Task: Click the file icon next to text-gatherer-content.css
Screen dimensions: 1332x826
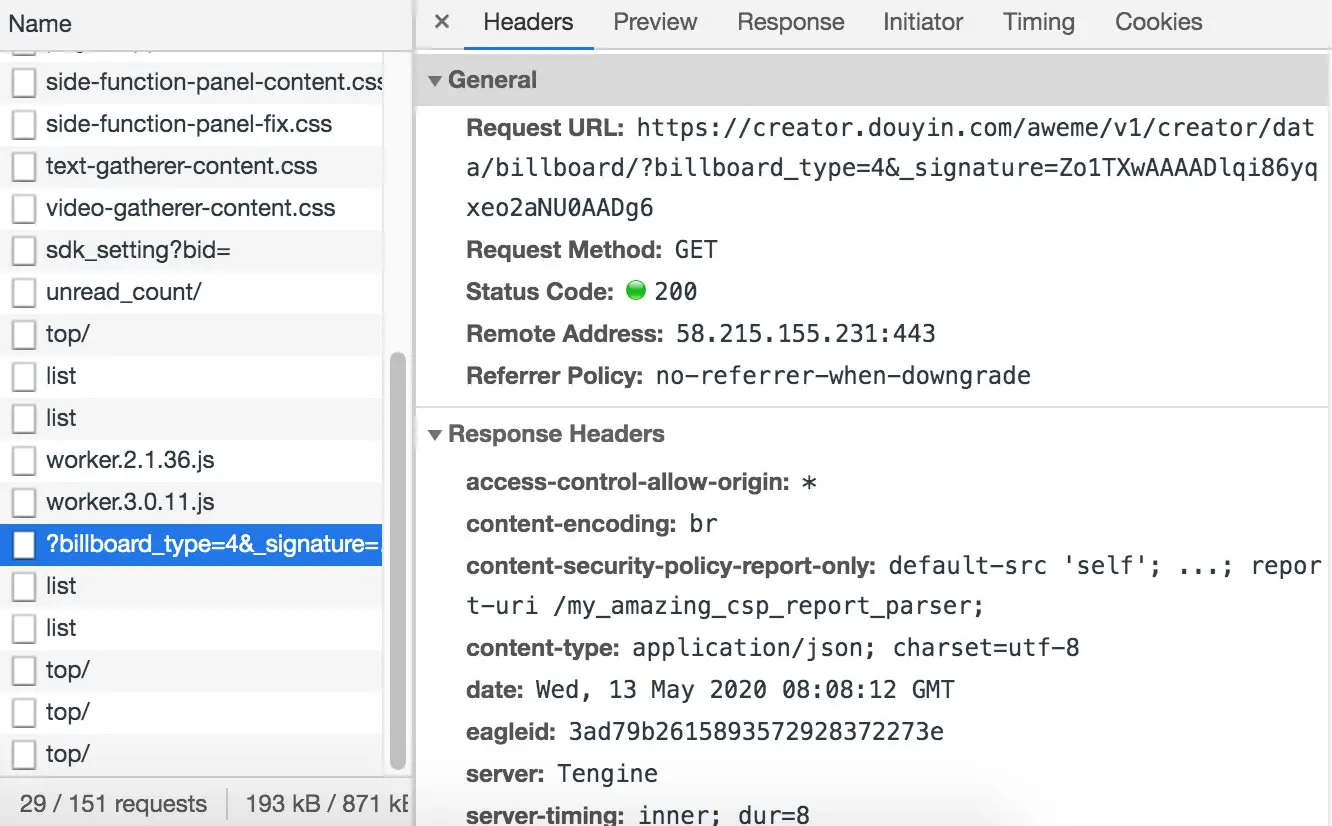Action: point(23,167)
